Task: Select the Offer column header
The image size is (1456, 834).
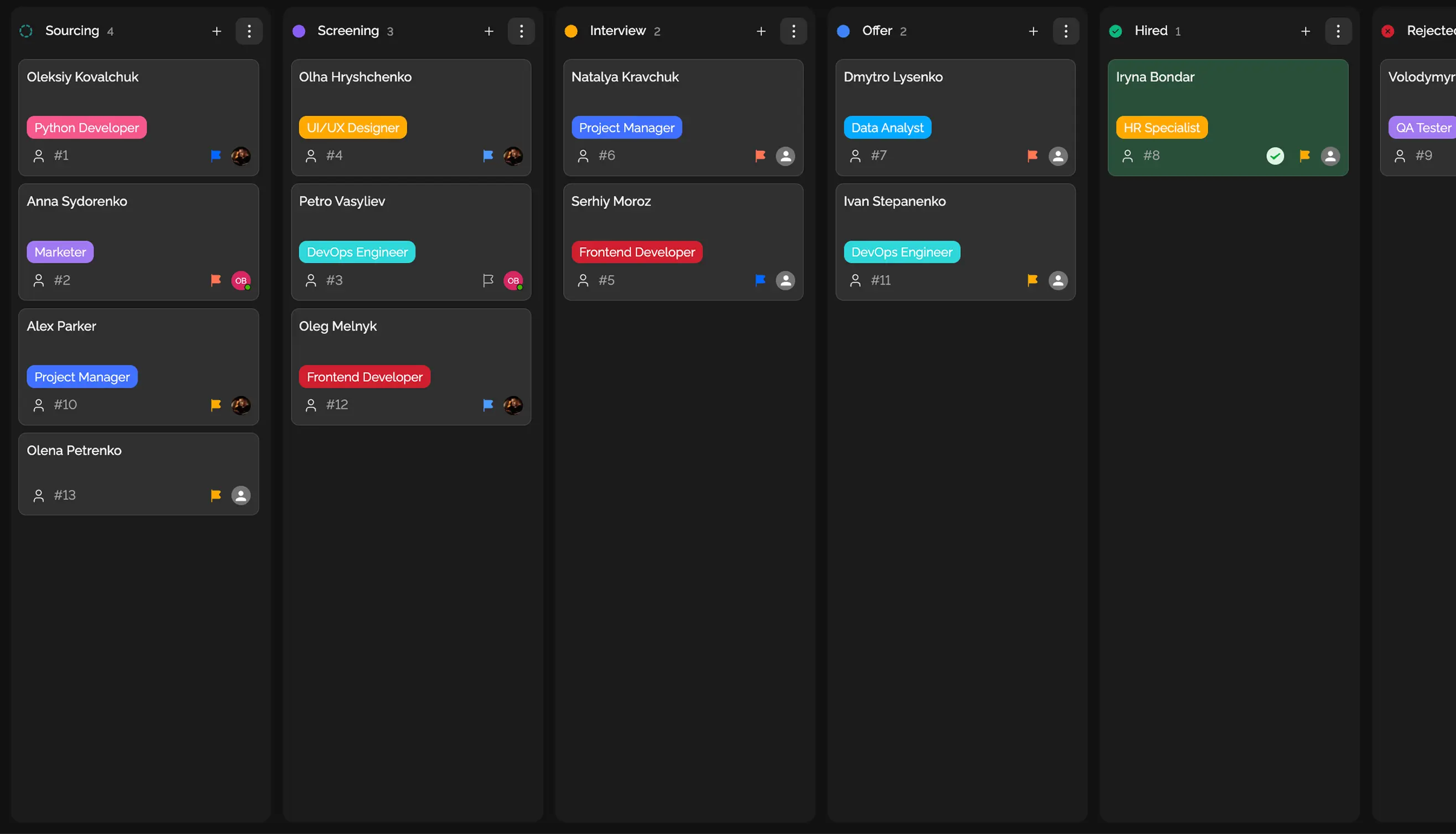Action: [877, 30]
